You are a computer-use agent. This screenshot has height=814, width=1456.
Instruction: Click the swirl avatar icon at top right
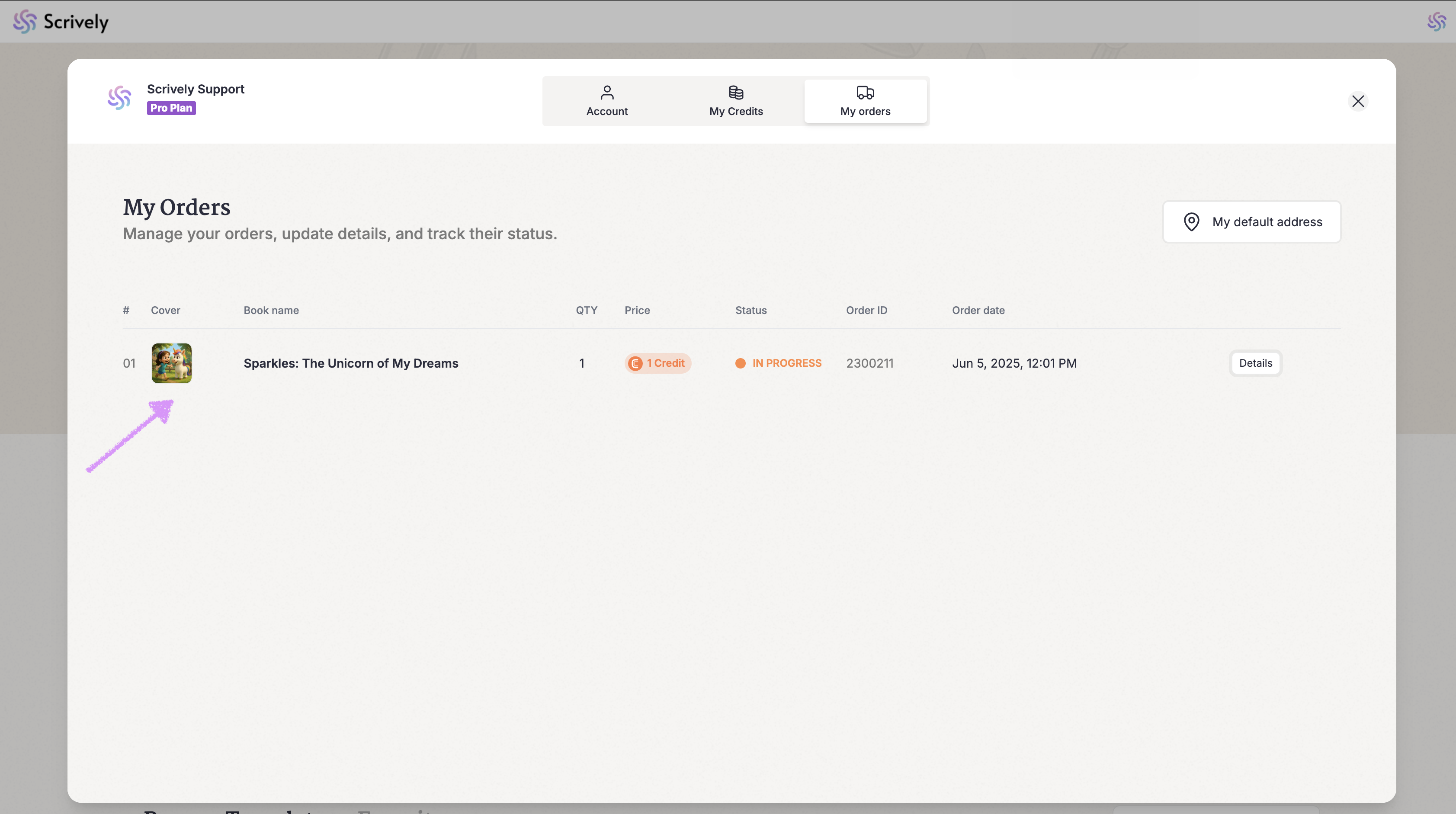(1436, 22)
